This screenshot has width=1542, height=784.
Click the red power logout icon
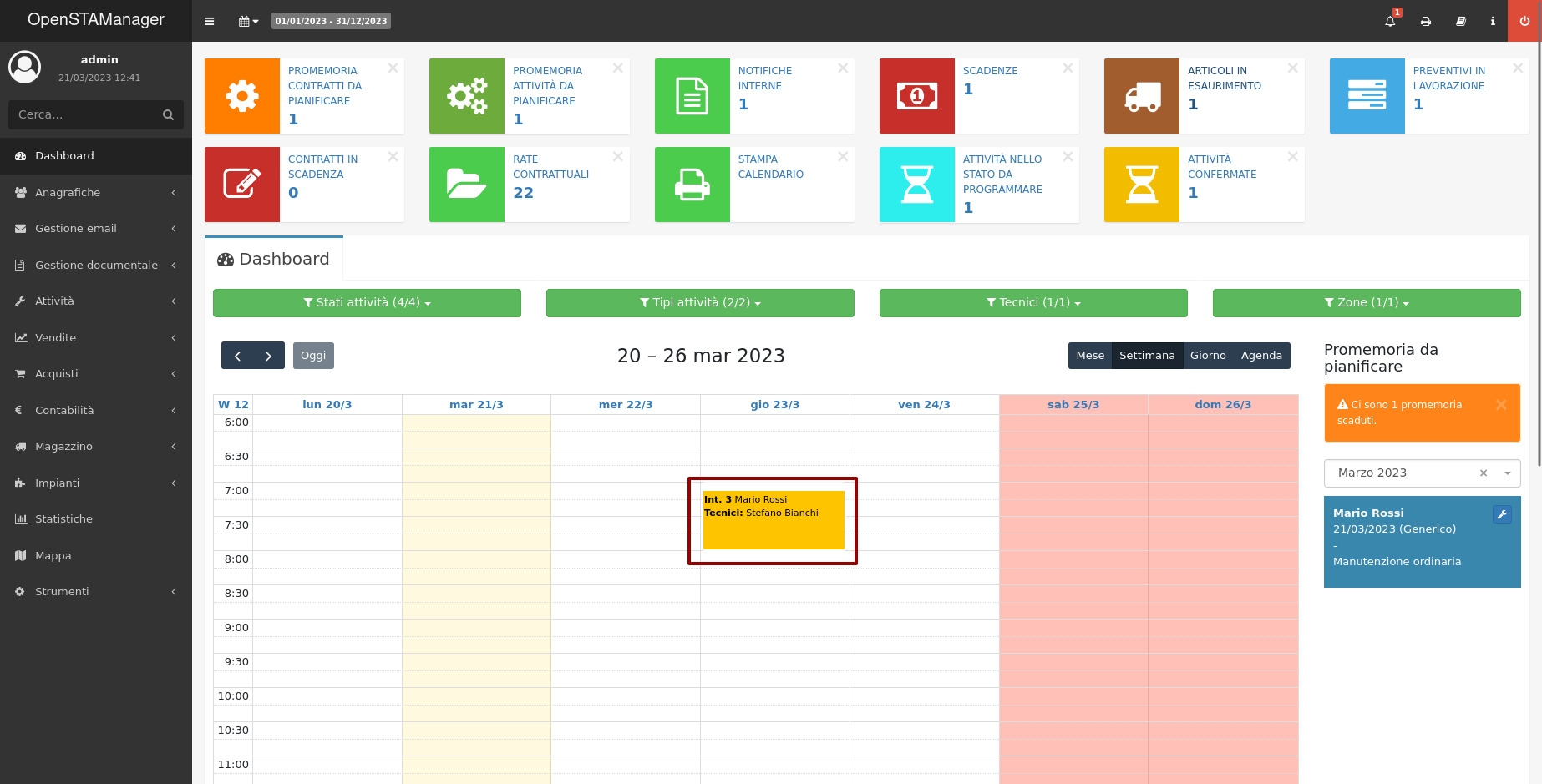coord(1524,21)
